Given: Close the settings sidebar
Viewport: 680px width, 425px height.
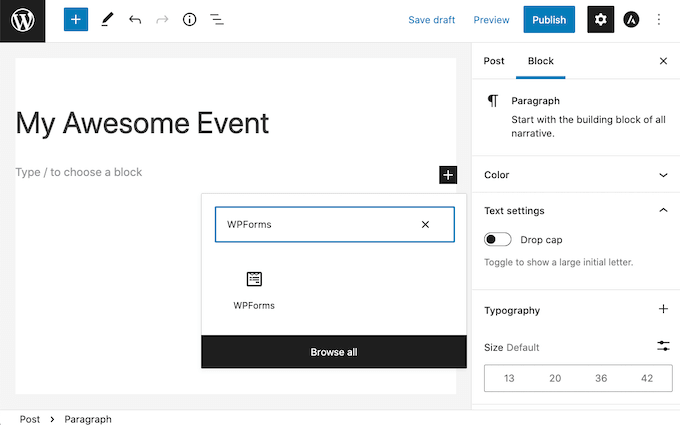Looking at the screenshot, I should (663, 61).
